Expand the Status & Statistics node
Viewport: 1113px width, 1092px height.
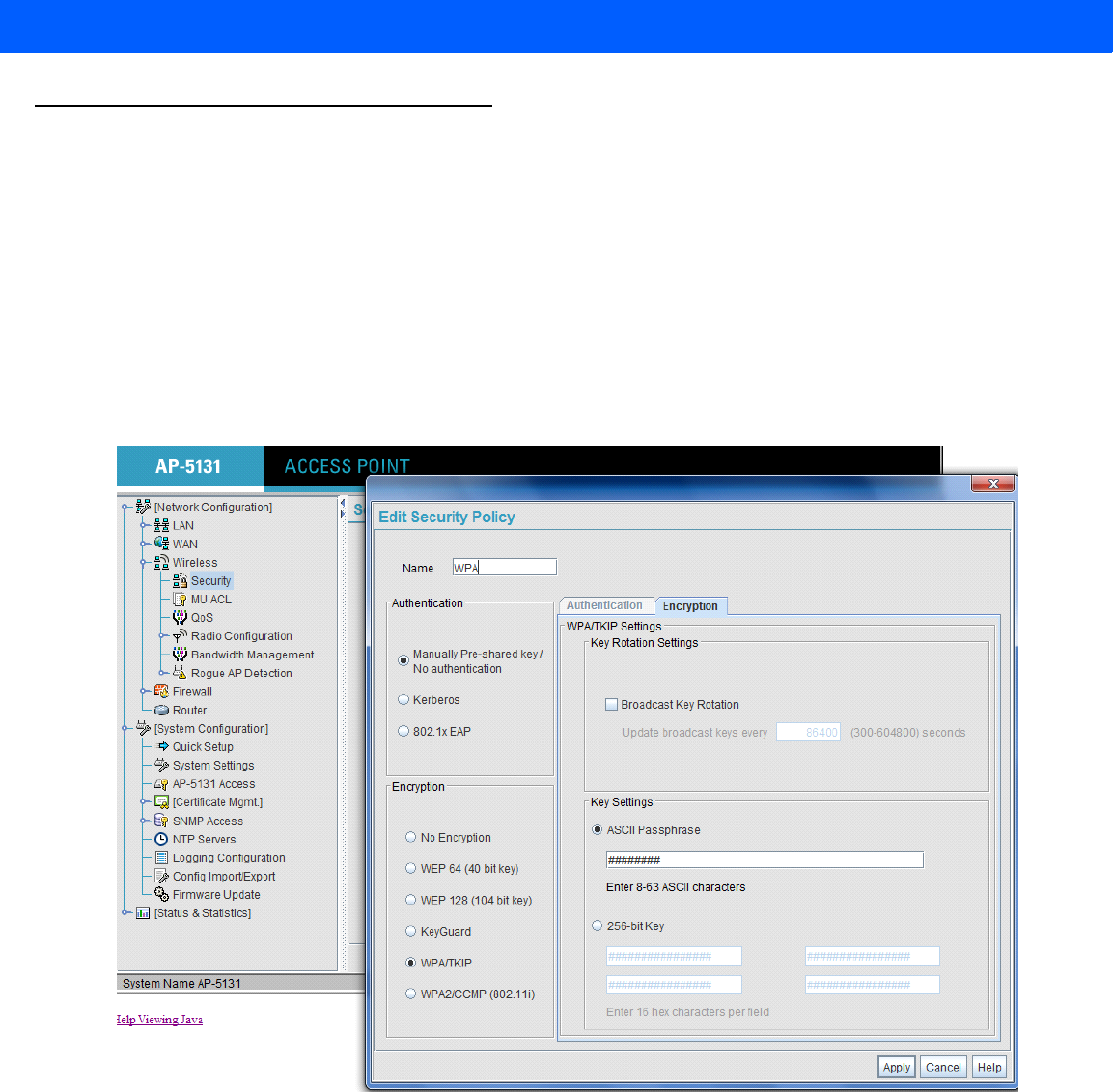tap(125, 913)
